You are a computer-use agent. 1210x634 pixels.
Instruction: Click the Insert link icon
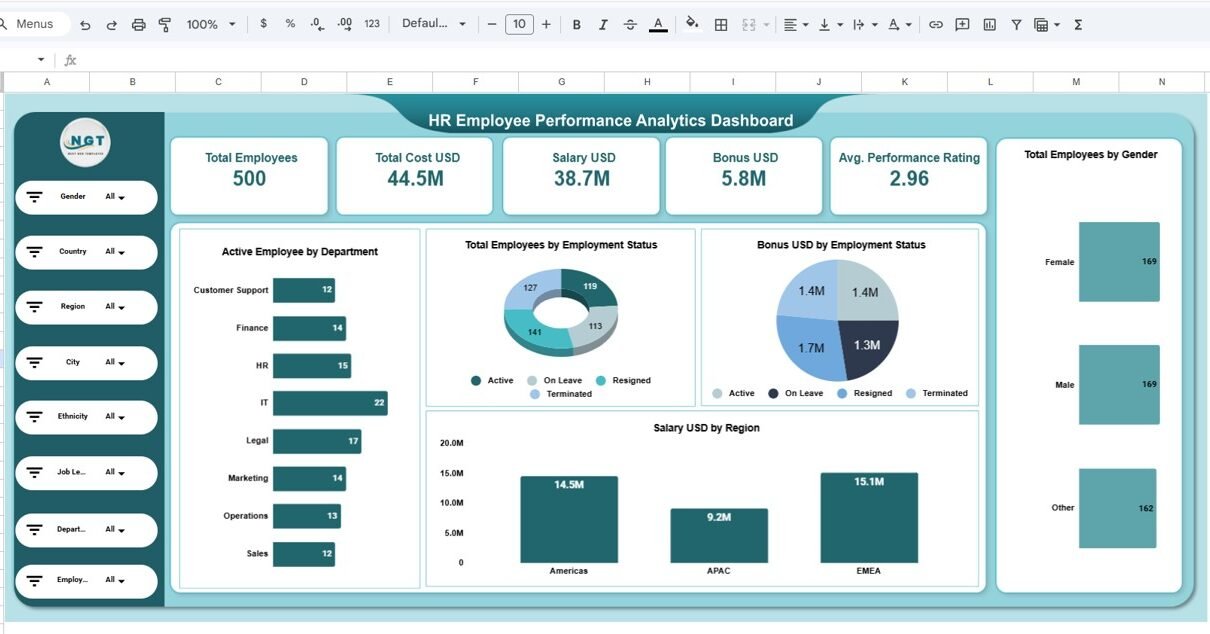click(x=935, y=24)
